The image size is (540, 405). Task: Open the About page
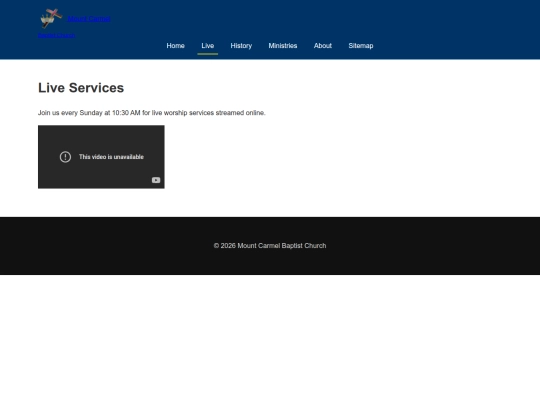(x=323, y=46)
